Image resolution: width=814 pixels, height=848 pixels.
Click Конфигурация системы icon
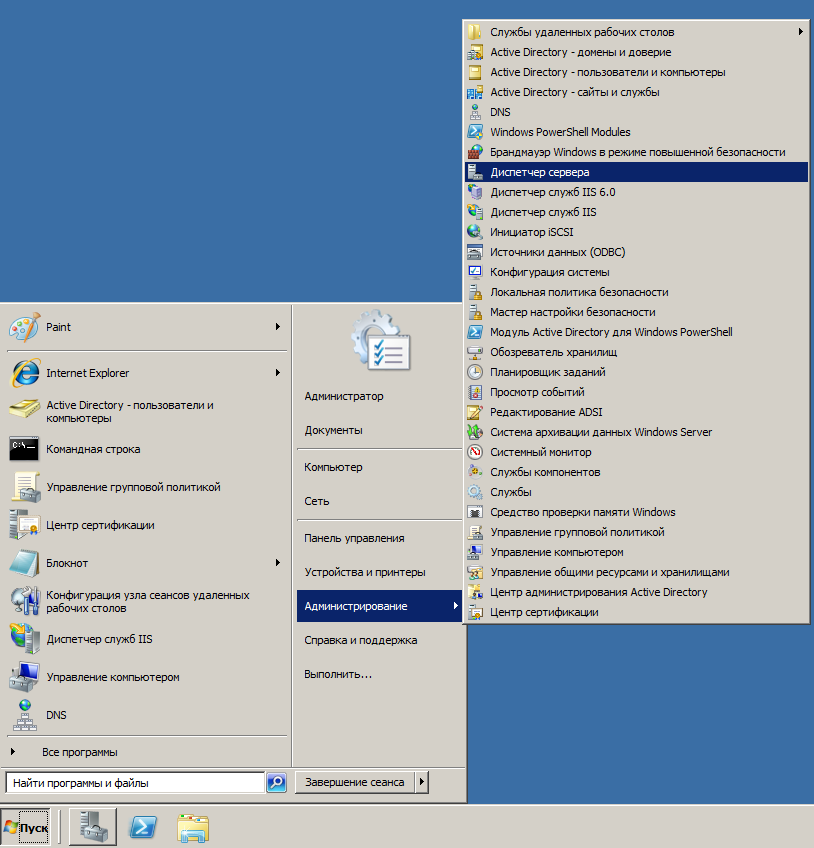tap(475, 272)
